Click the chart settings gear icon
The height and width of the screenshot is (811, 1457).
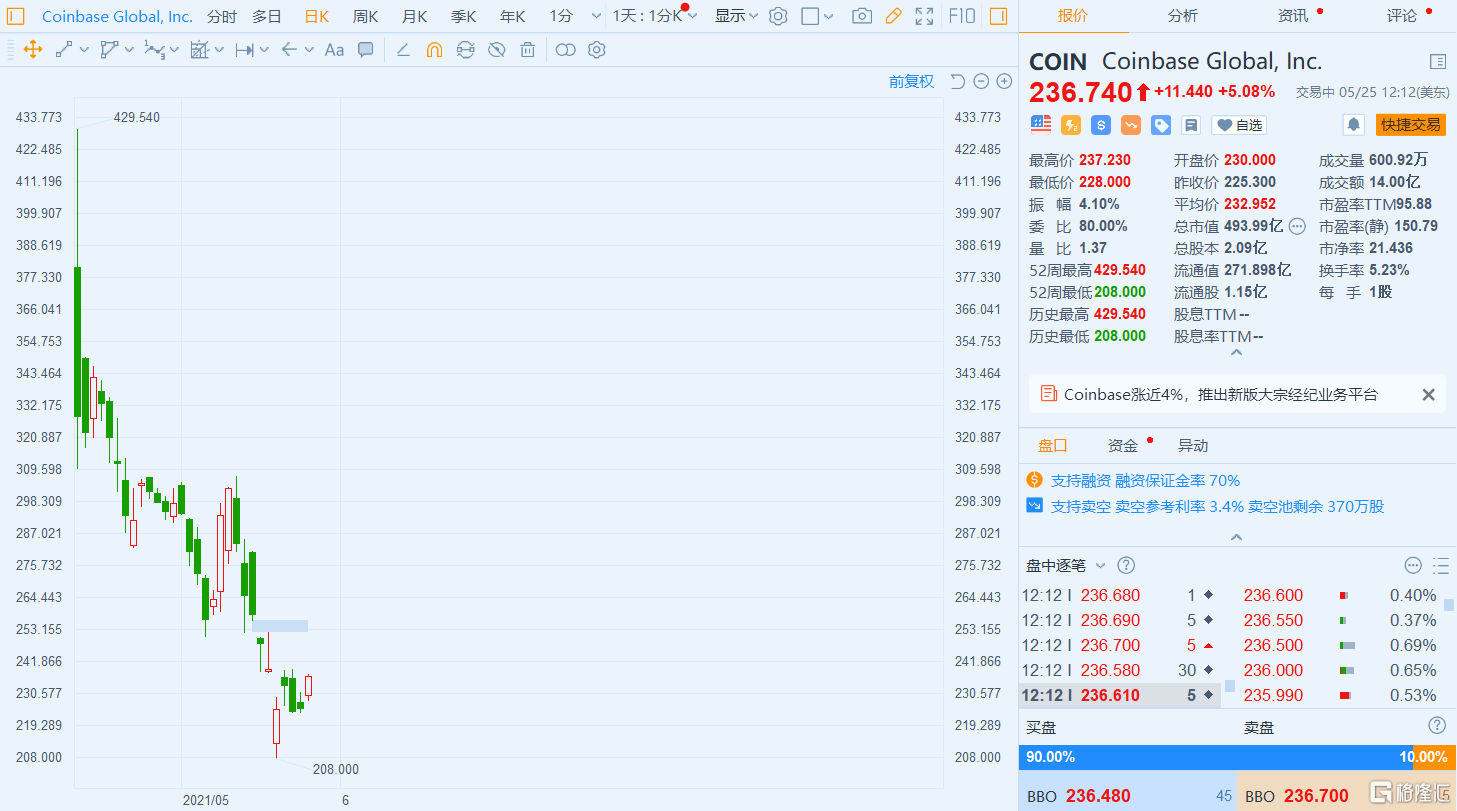778,16
